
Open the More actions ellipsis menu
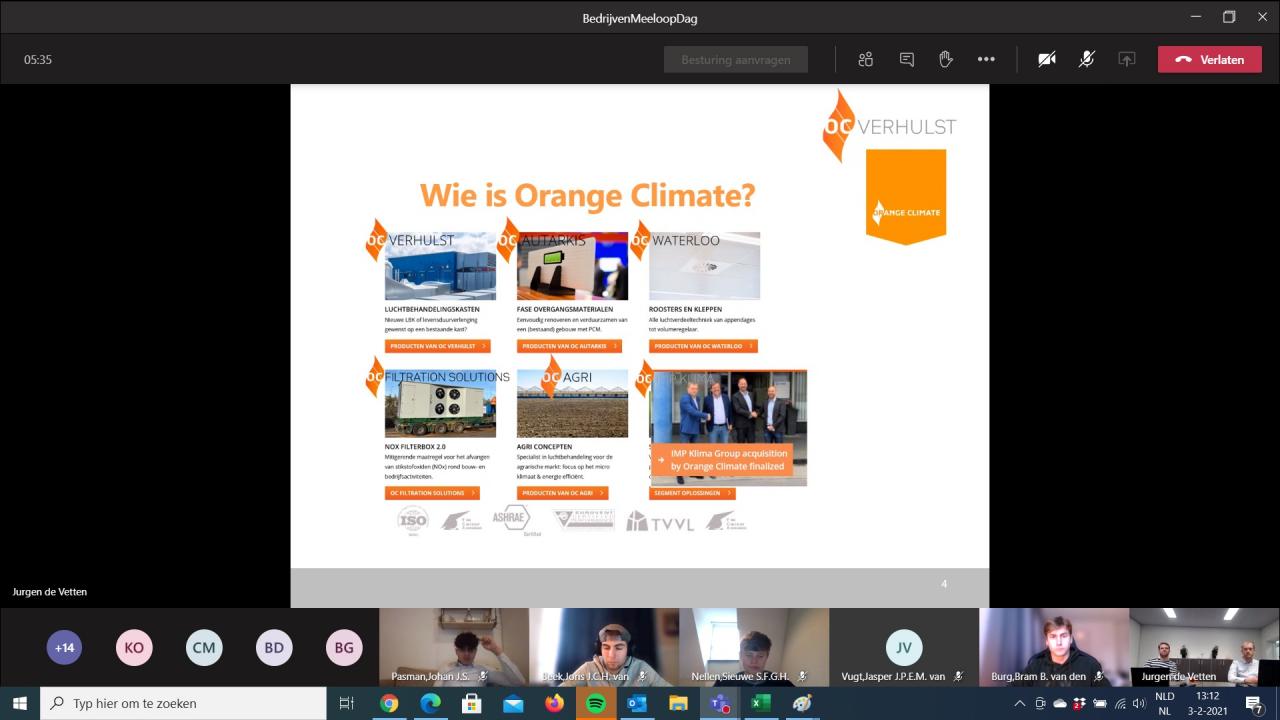click(986, 59)
